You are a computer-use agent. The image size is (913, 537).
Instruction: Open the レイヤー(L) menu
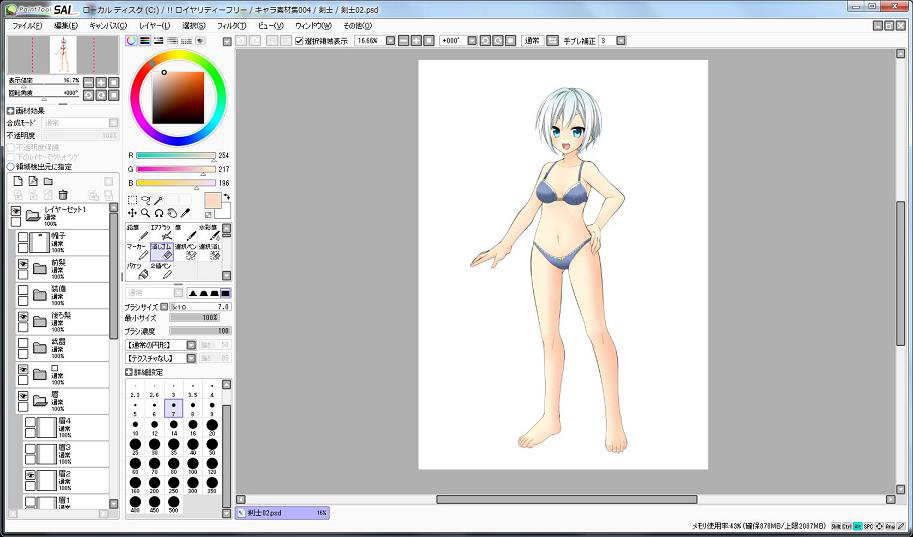pos(154,25)
